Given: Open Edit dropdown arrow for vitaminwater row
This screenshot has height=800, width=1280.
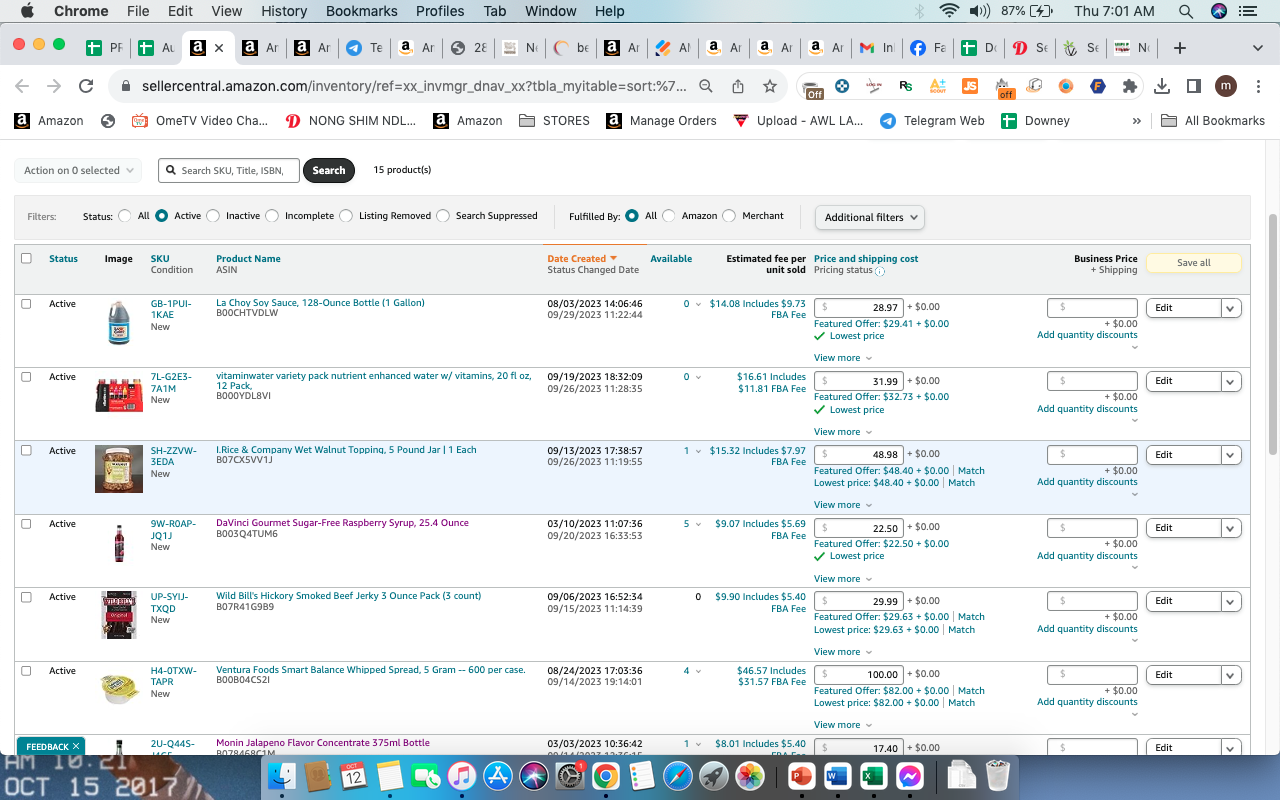Looking at the screenshot, I should pyautogui.click(x=1231, y=381).
